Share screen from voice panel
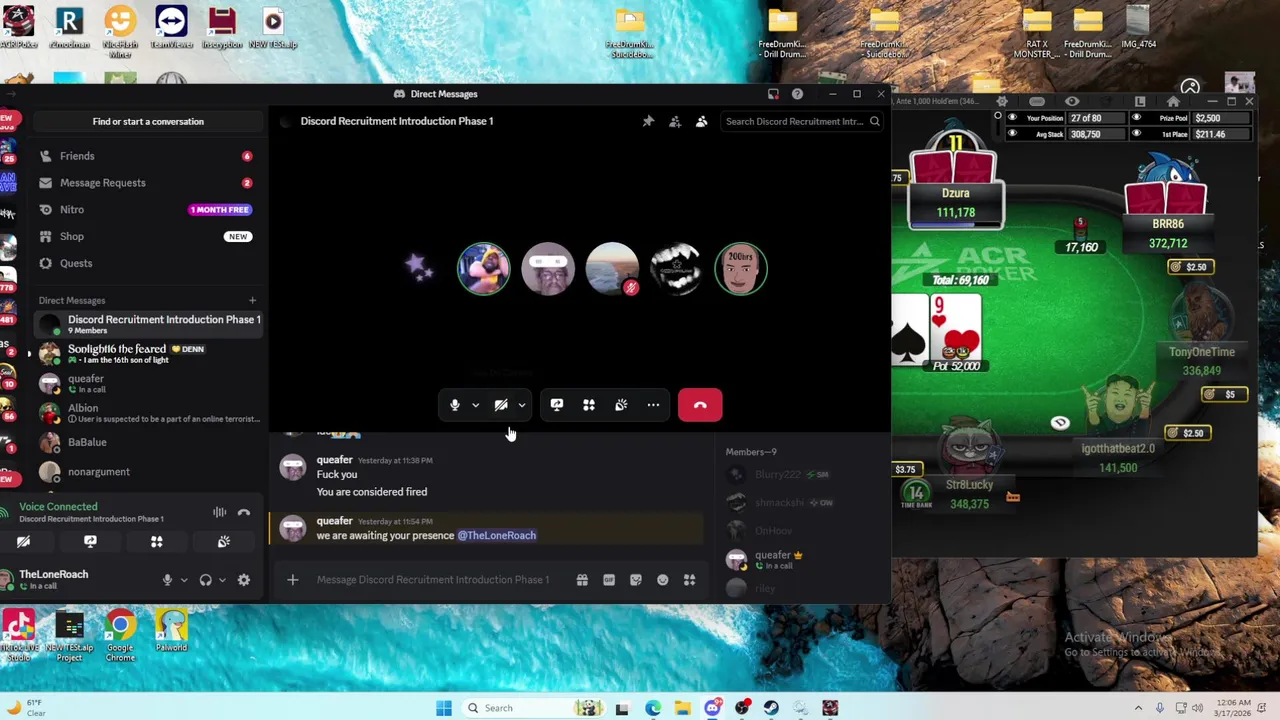The image size is (1280, 720). [x=90, y=542]
